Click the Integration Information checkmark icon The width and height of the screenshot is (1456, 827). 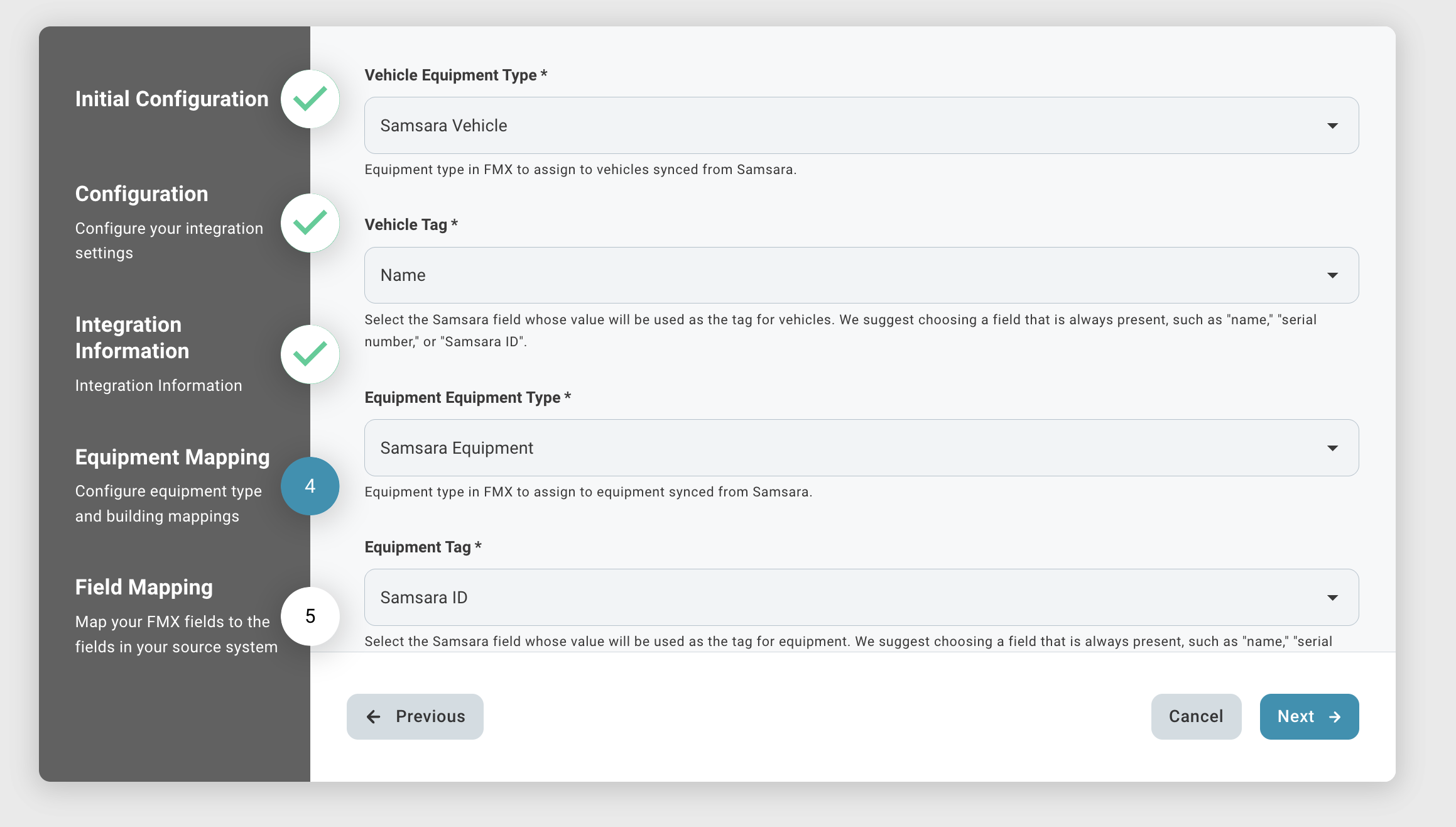click(x=310, y=354)
